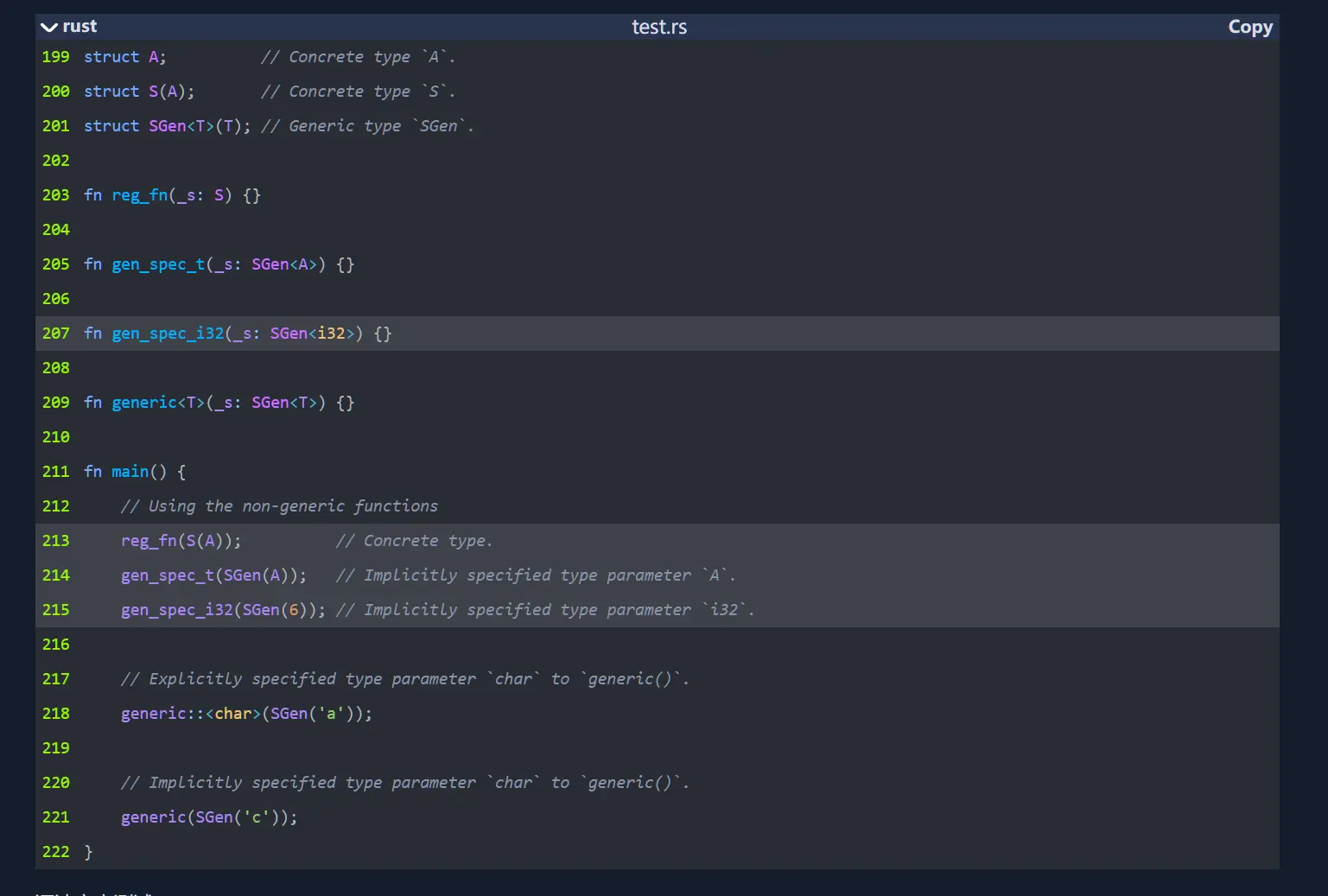Click gen_spec_i32 in the highlighted definition line
Screen dimensions: 1328x896
[168, 334]
